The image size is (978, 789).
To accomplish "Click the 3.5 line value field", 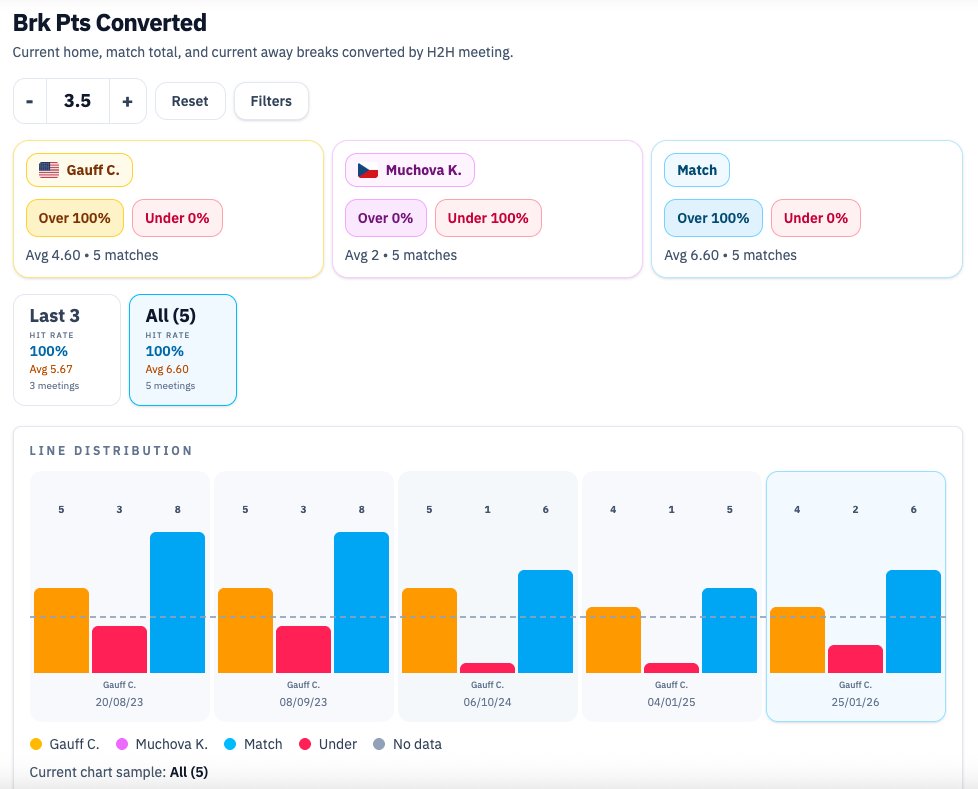I will [x=78, y=100].
